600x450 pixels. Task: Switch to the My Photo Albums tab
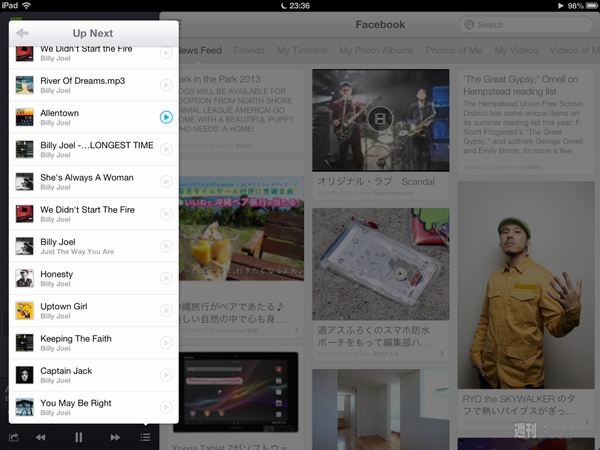coord(377,51)
